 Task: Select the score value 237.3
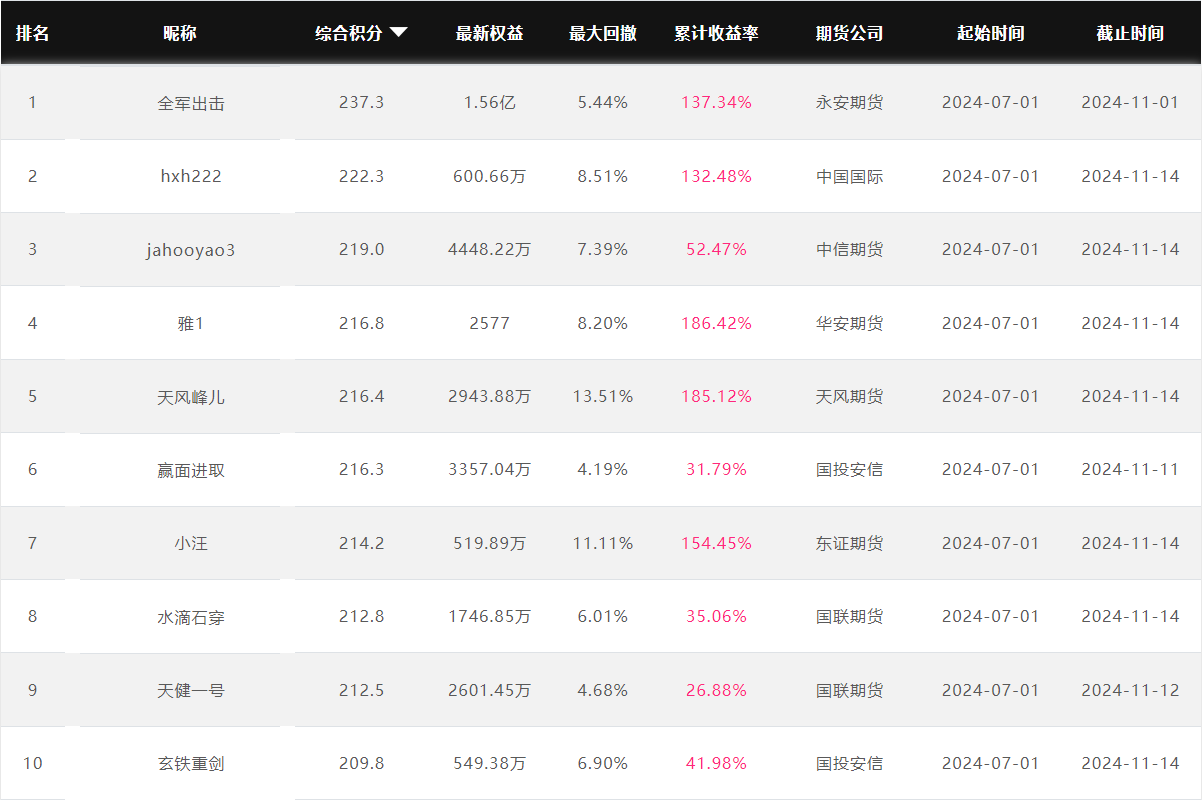[362, 103]
